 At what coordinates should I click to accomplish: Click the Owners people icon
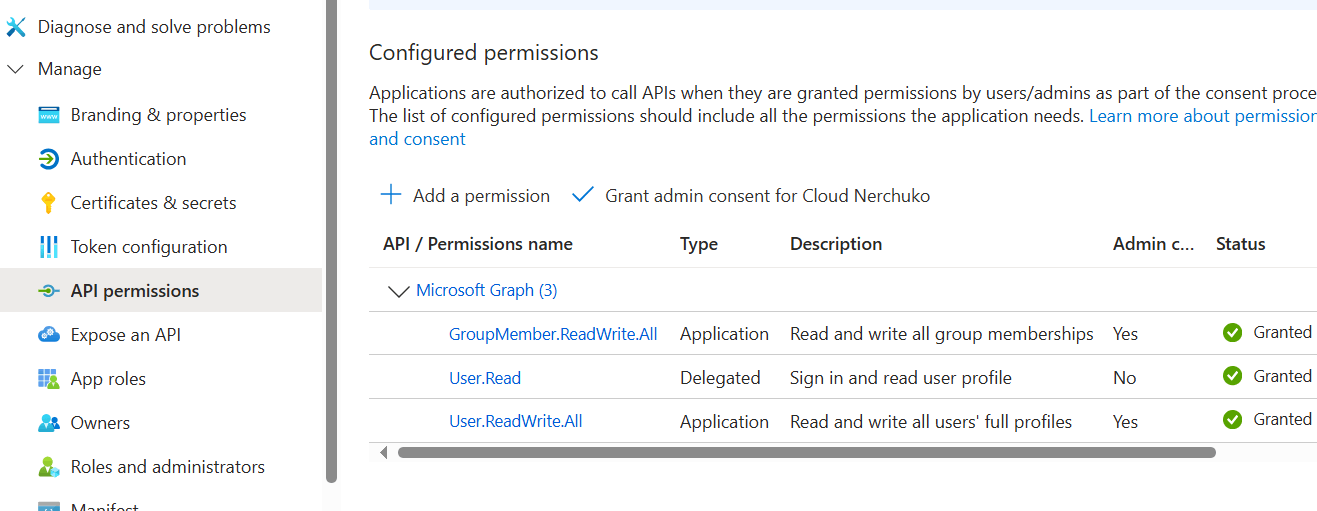pos(48,423)
